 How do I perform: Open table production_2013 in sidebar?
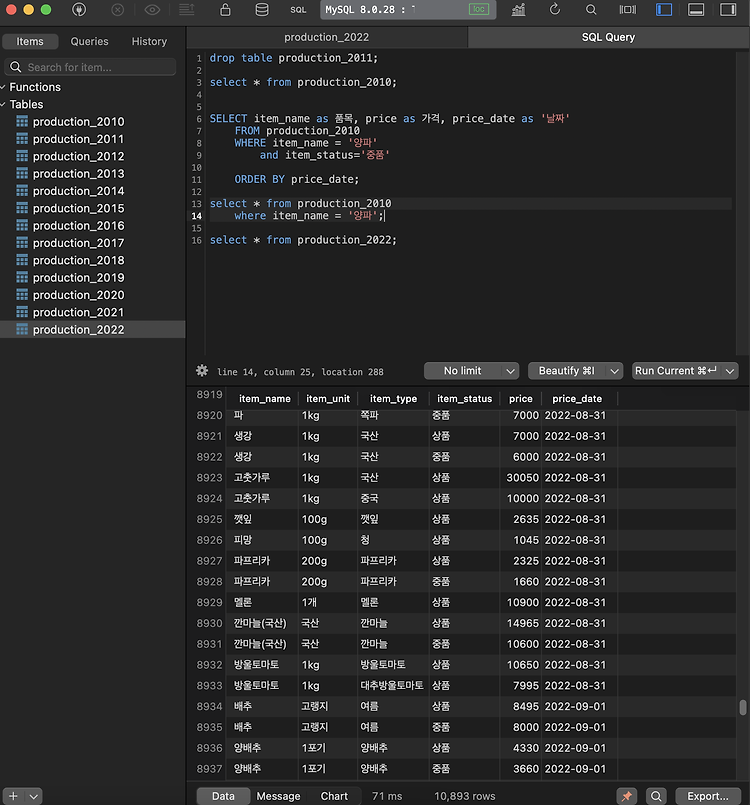point(78,174)
